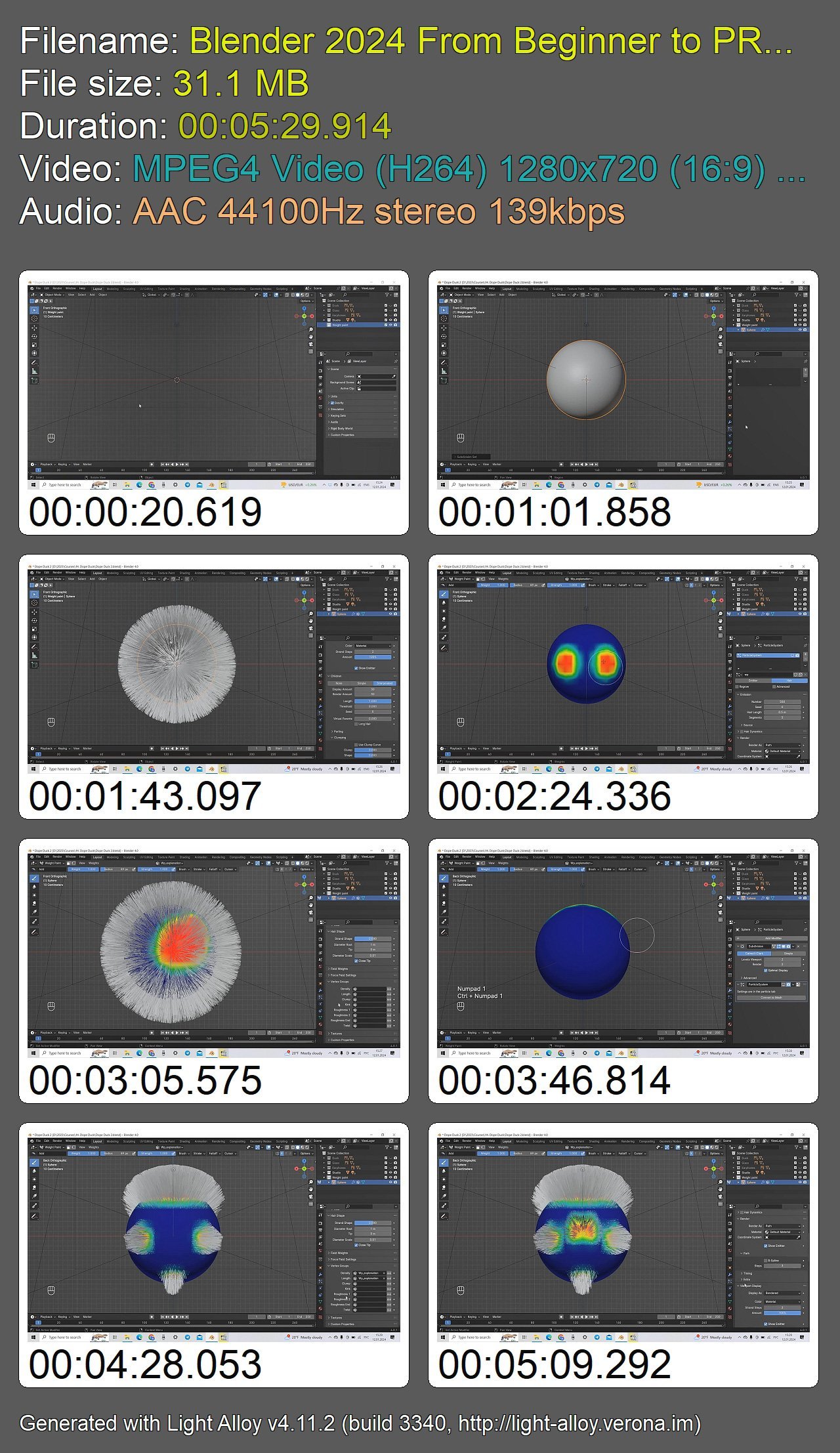
Task: Click the Blender taskbar icon in 00:05:09 frame
Action: tap(621, 1337)
